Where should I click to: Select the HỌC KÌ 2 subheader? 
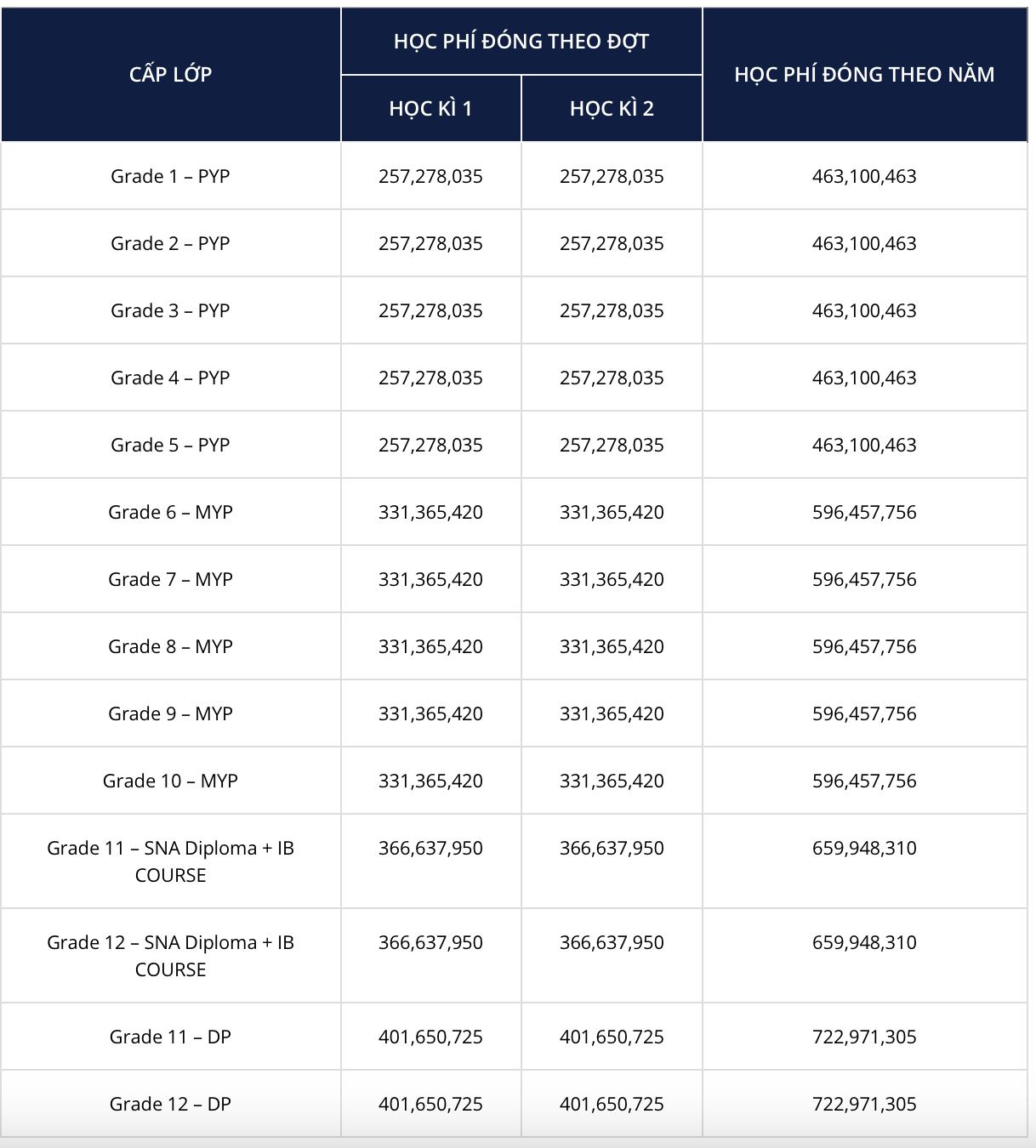(612, 108)
